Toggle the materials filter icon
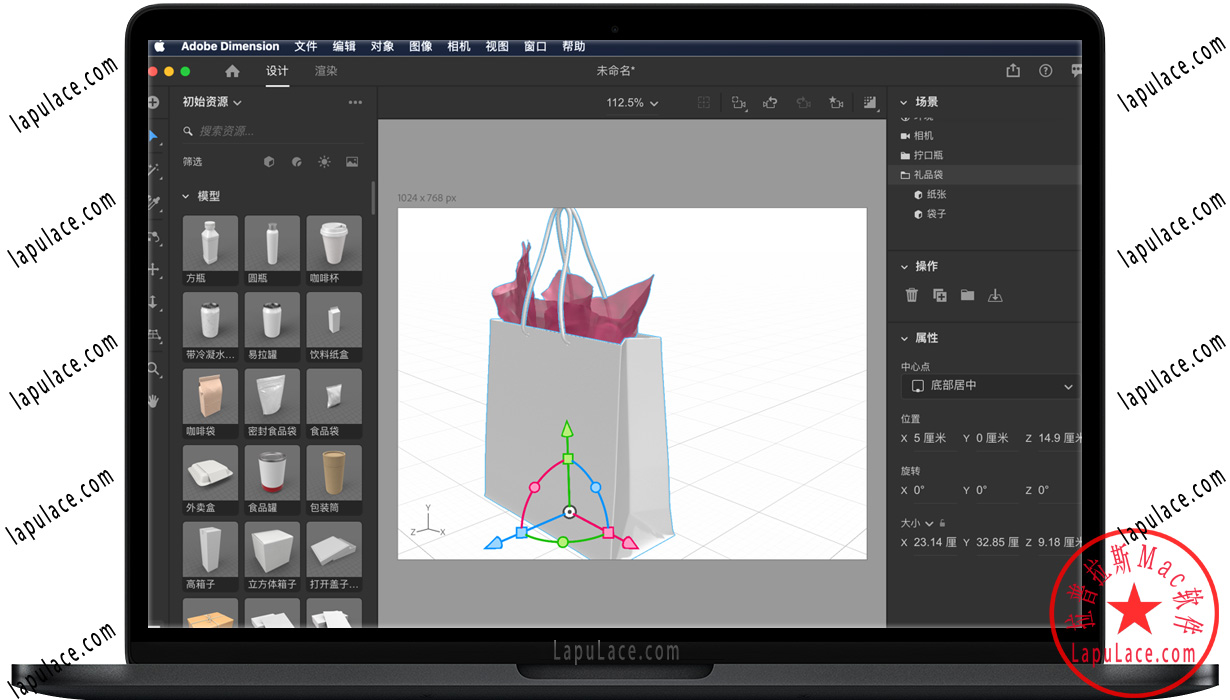The width and height of the screenshot is (1230, 700). (296, 161)
